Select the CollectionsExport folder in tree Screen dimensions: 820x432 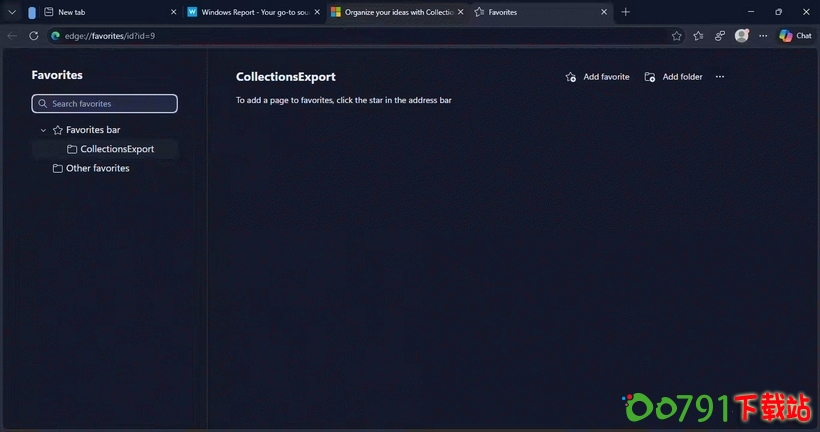117,149
